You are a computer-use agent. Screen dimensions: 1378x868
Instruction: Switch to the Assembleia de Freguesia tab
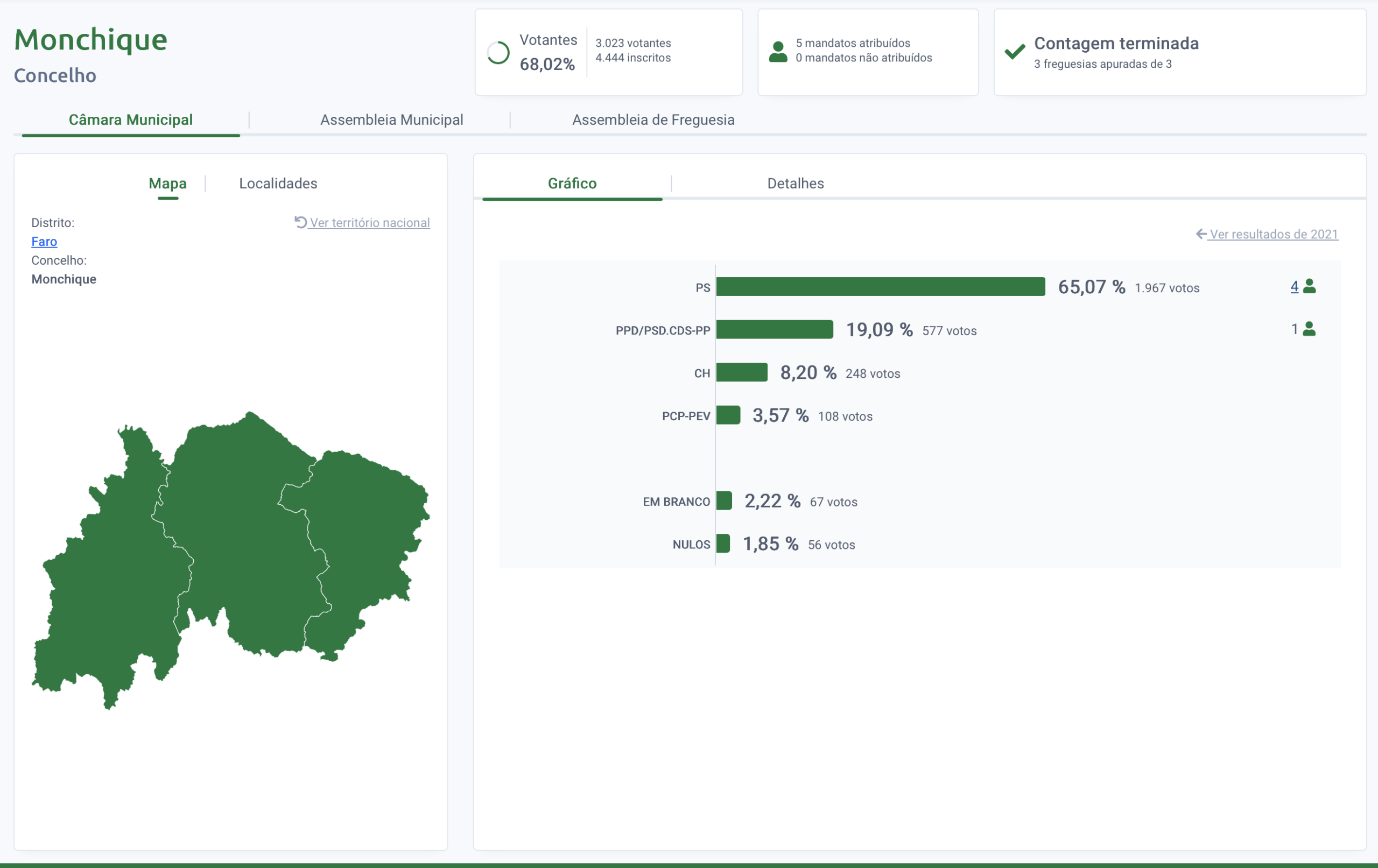pos(653,119)
